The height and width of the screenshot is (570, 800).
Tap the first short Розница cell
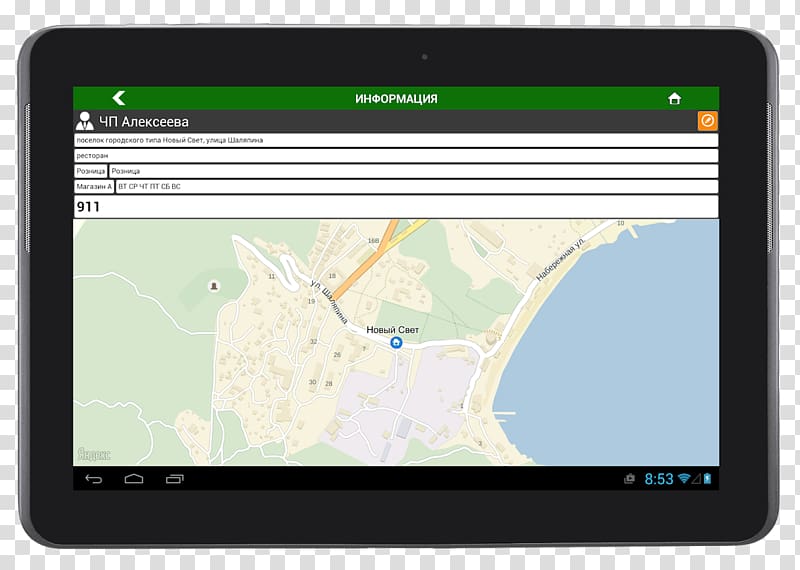click(90, 171)
